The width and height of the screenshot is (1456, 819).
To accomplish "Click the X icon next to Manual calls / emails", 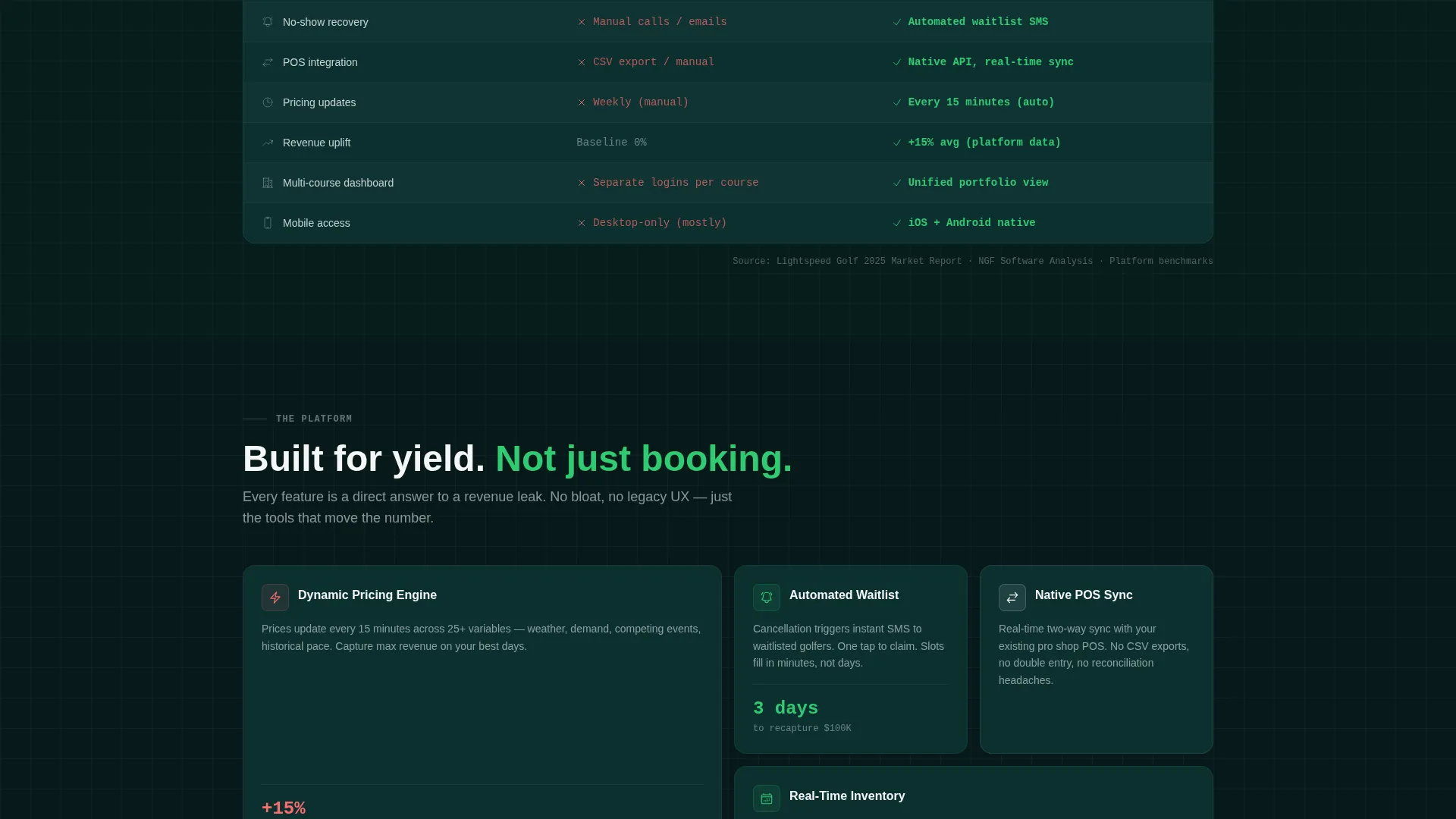I will (x=582, y=22).
